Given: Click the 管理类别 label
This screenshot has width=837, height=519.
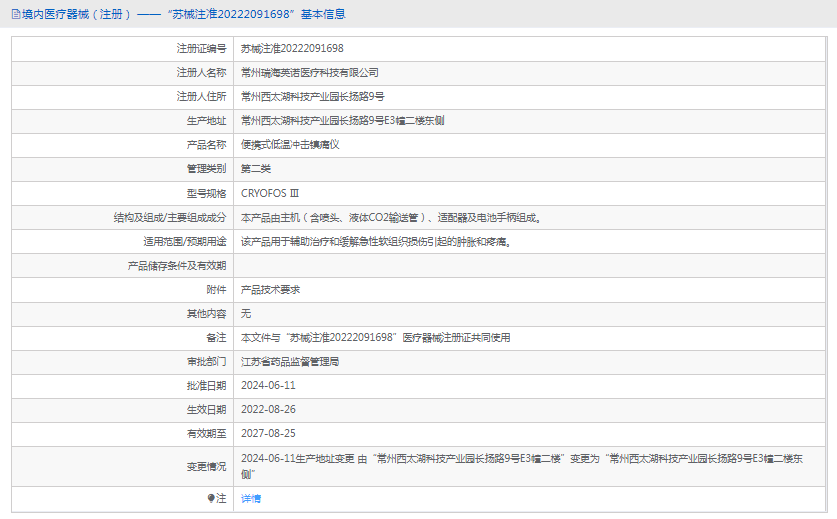Looking at the screenshot, I should [206, 169].
